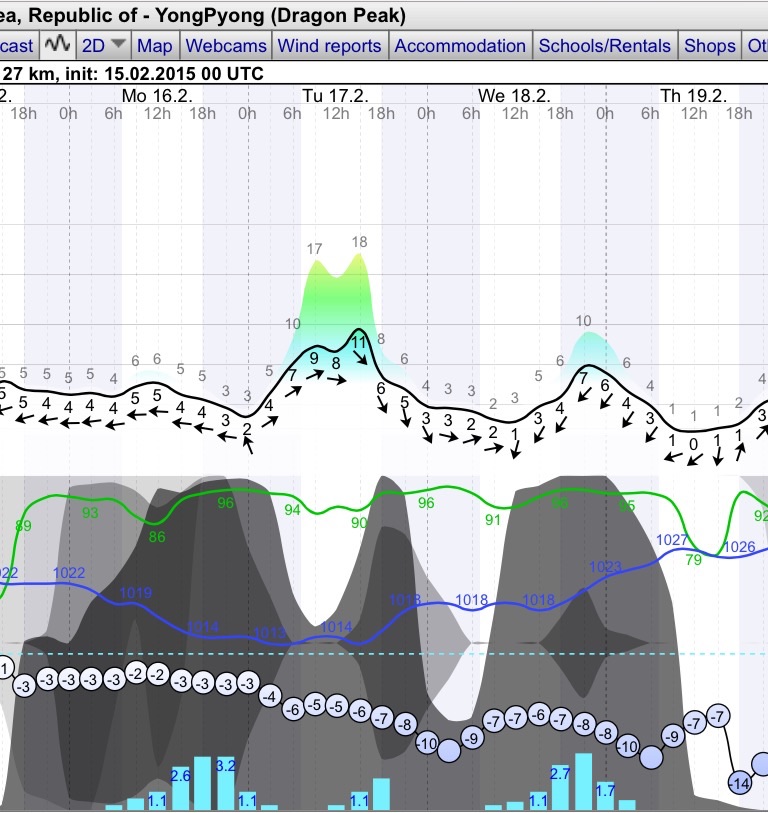Screen dimensions: 768x813
Task: Switch to the Map tab
Action: (x=155, y=45)
